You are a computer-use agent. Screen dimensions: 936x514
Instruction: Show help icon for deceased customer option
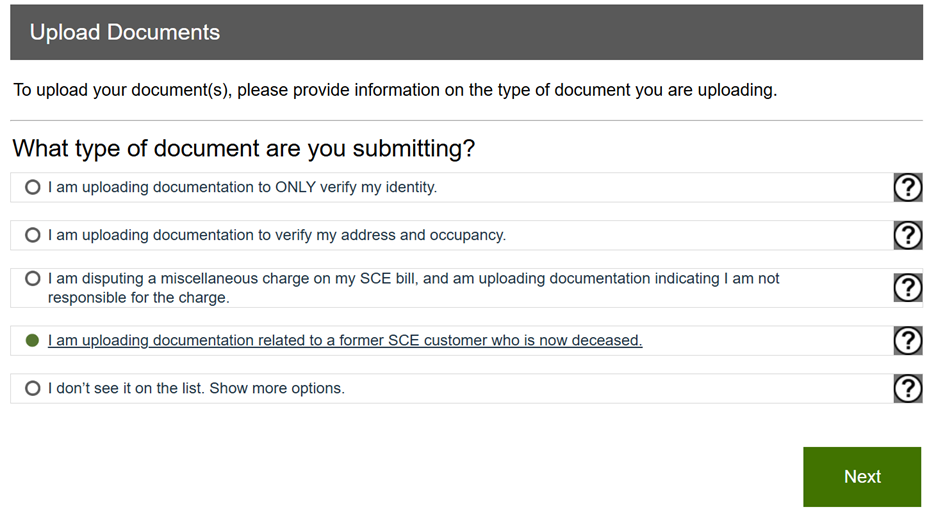907,340
